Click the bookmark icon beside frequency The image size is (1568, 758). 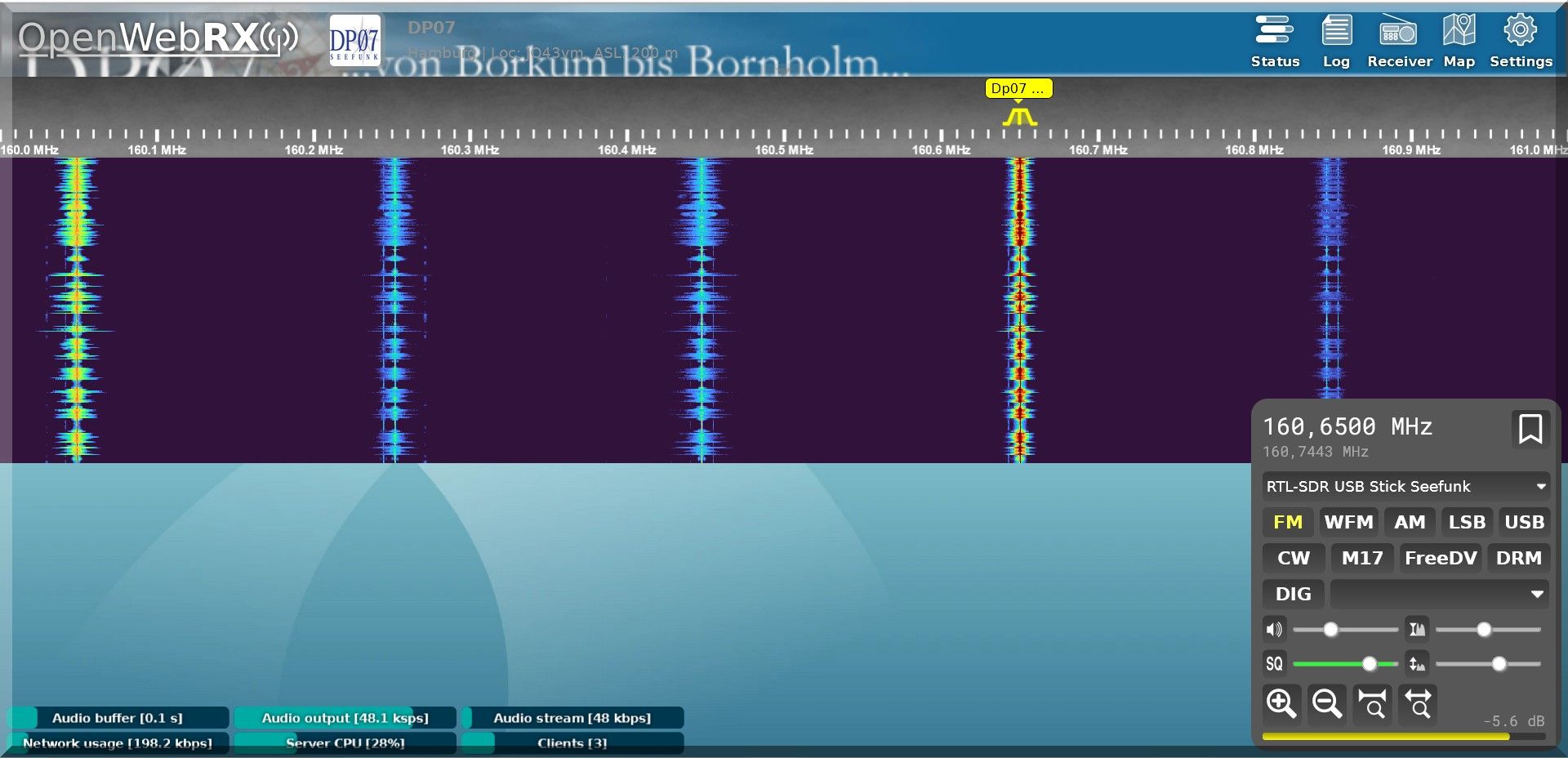[1530, 428]
